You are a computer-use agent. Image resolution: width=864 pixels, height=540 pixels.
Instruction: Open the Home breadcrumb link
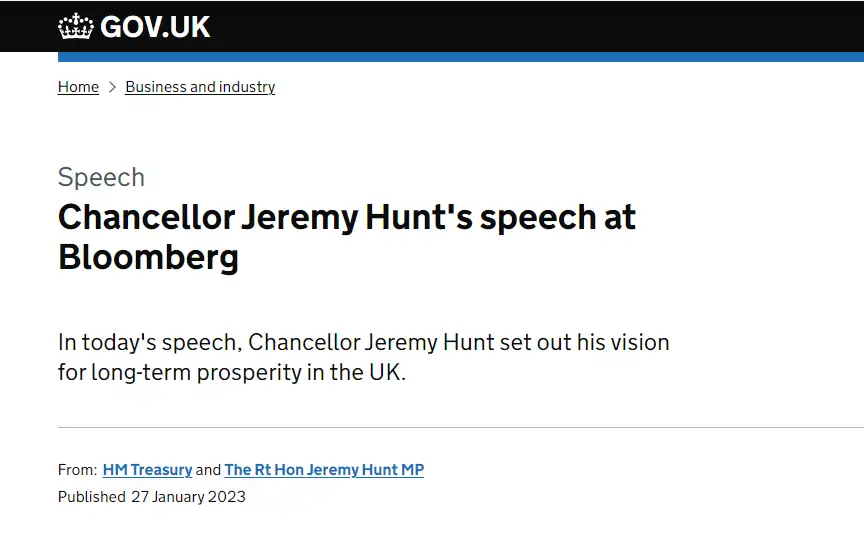click(x=78, y=87)
